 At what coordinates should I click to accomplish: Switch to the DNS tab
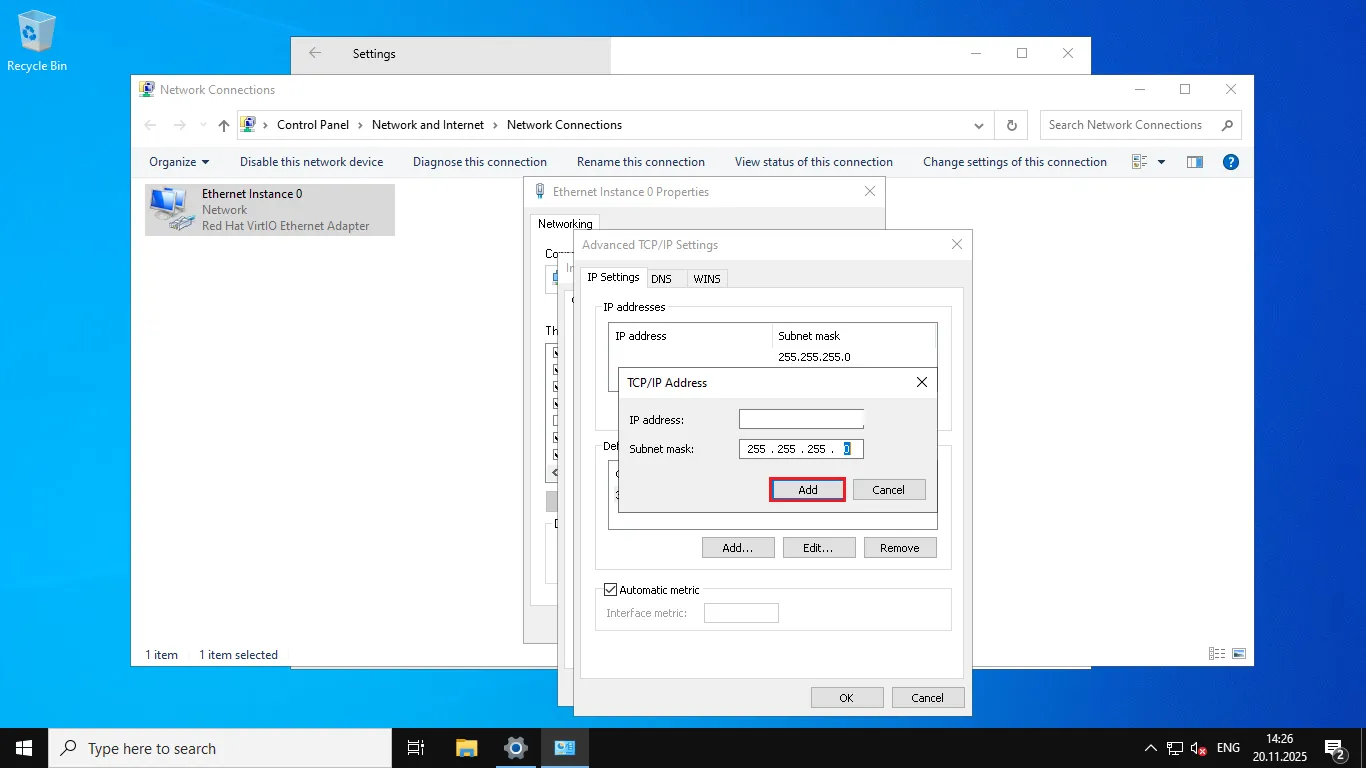click(661, 279)
